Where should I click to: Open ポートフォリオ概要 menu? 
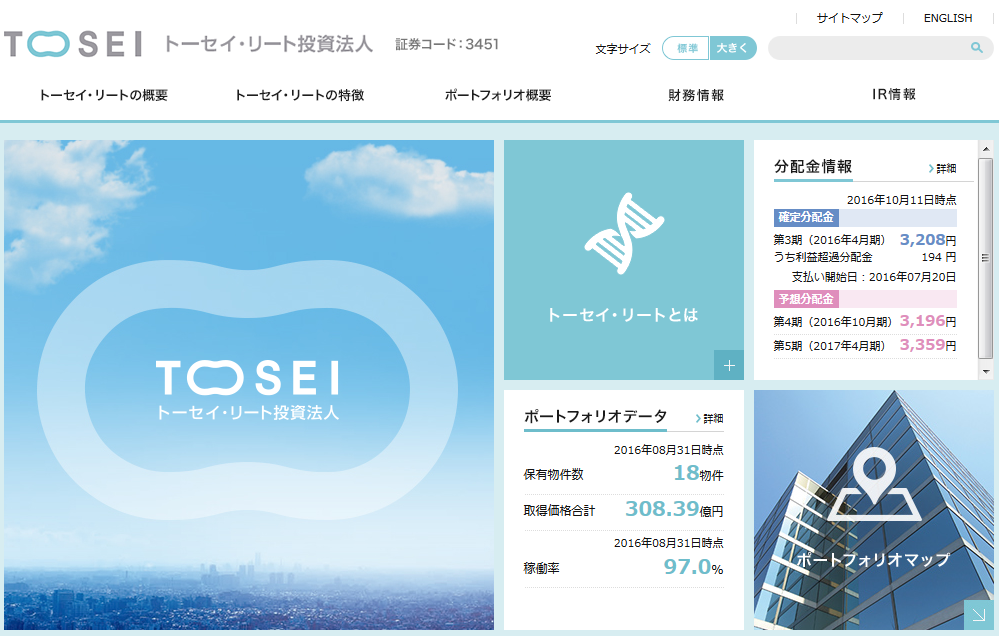(x=497, y=96)
